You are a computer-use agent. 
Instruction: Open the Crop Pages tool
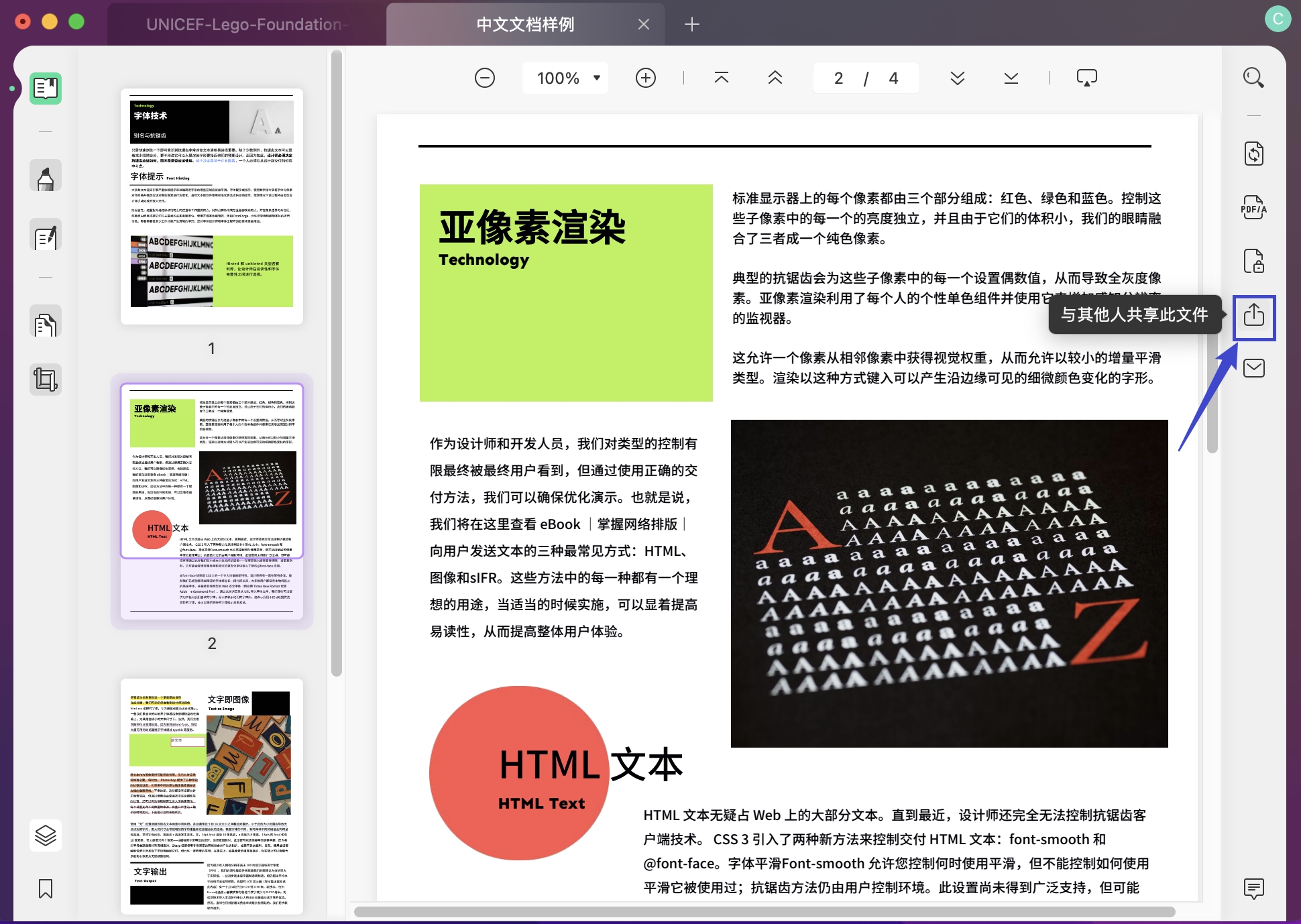coord(46,380)
